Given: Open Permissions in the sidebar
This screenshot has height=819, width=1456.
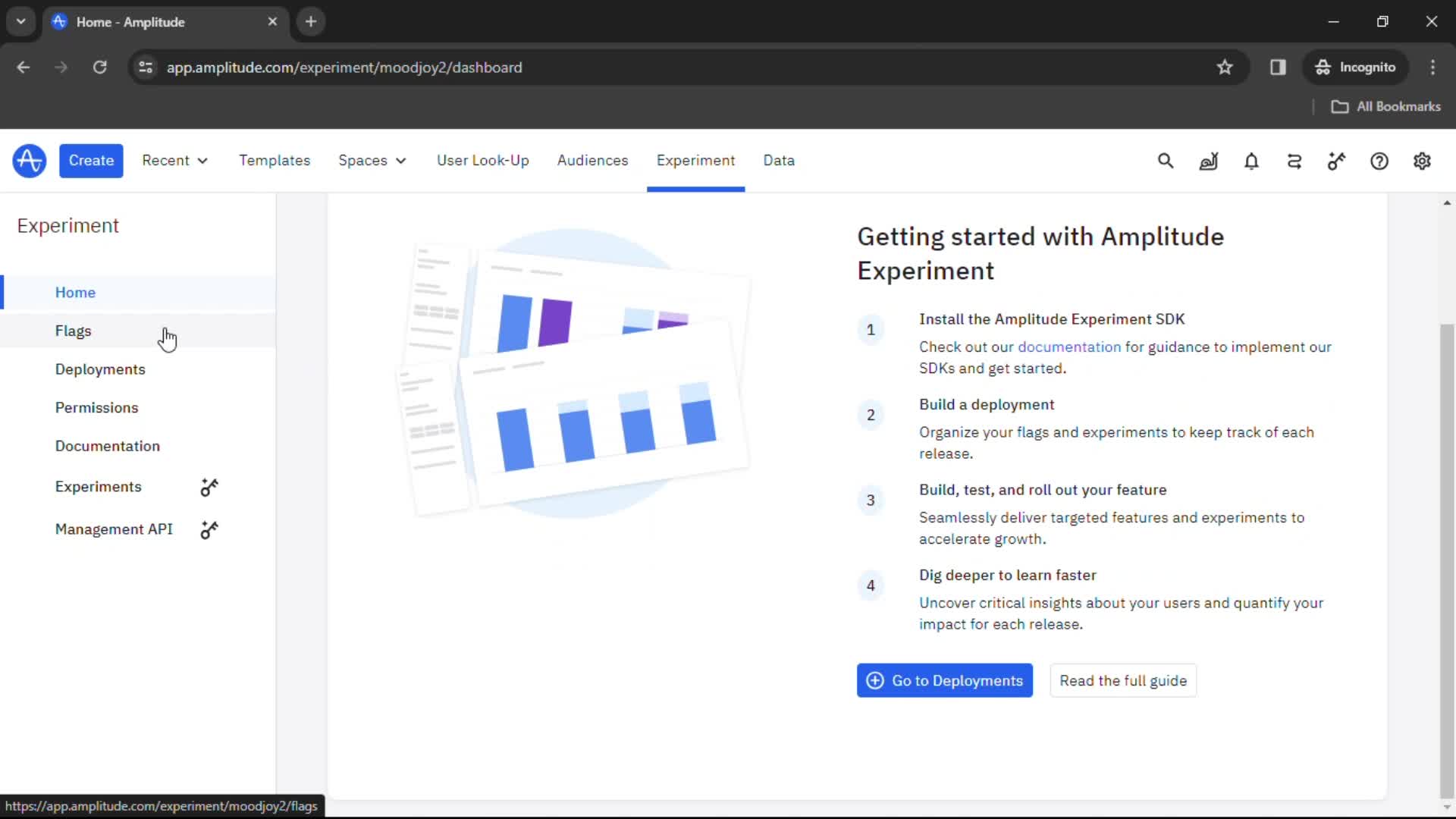Looking at the screenshot, I should [x=138, y=408].
